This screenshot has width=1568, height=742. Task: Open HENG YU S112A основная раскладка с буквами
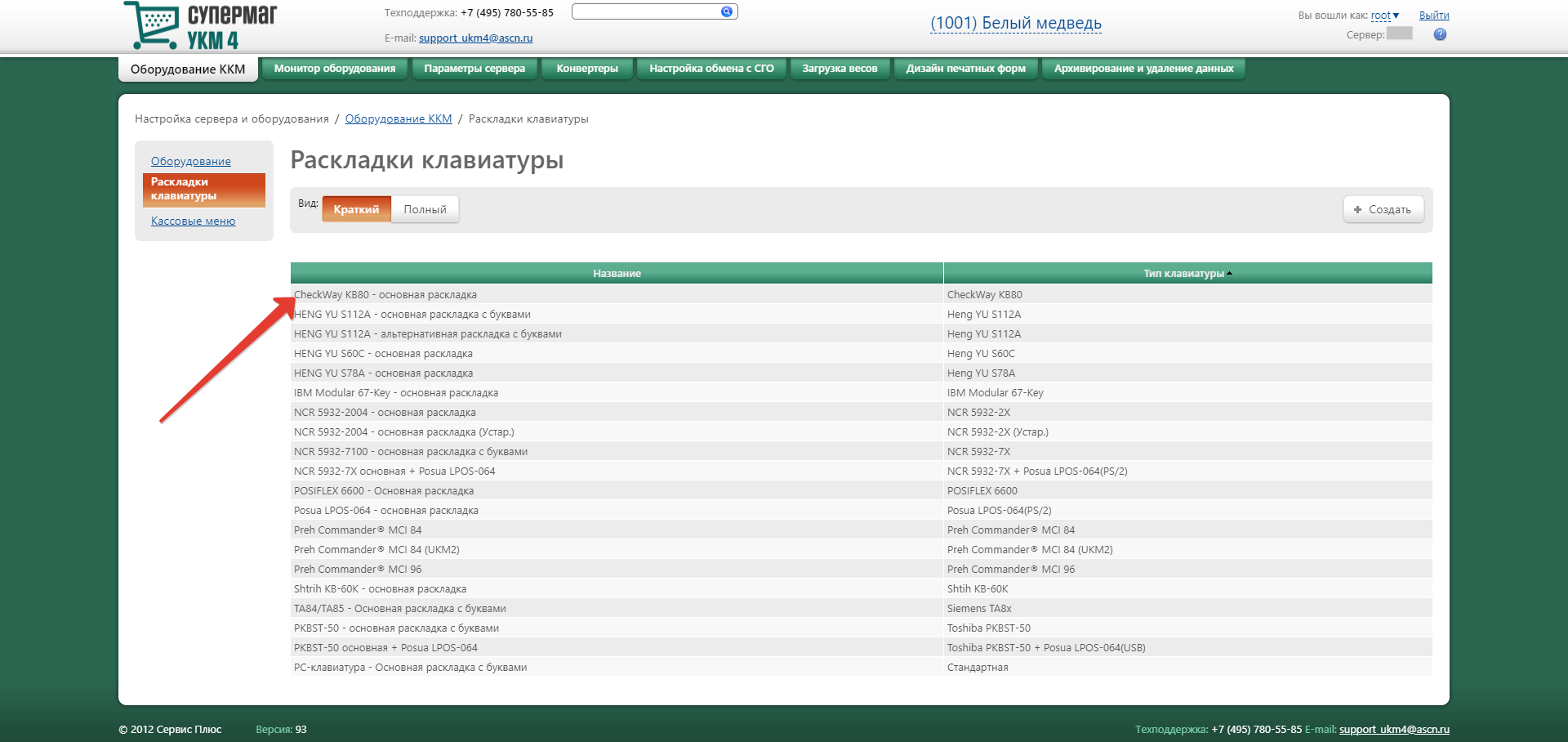[x=617, y=314]
